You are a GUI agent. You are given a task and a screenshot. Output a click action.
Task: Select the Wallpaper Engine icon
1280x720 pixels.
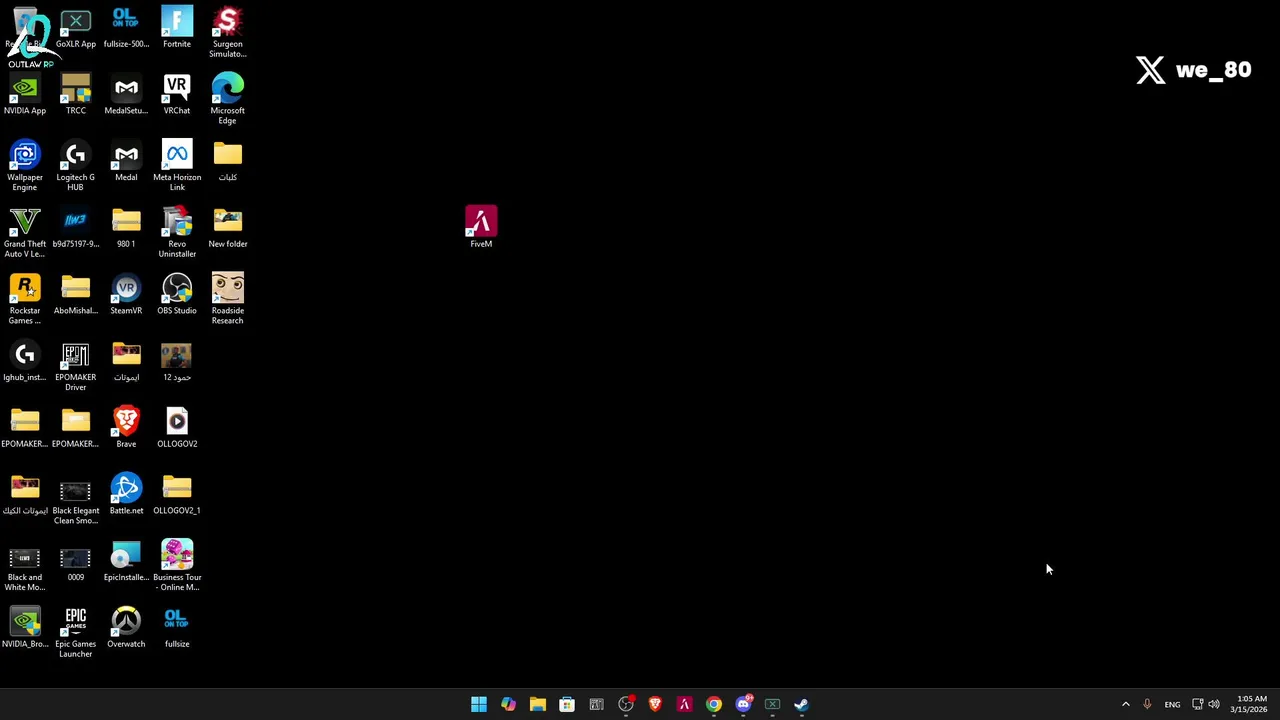pos(25,166)
